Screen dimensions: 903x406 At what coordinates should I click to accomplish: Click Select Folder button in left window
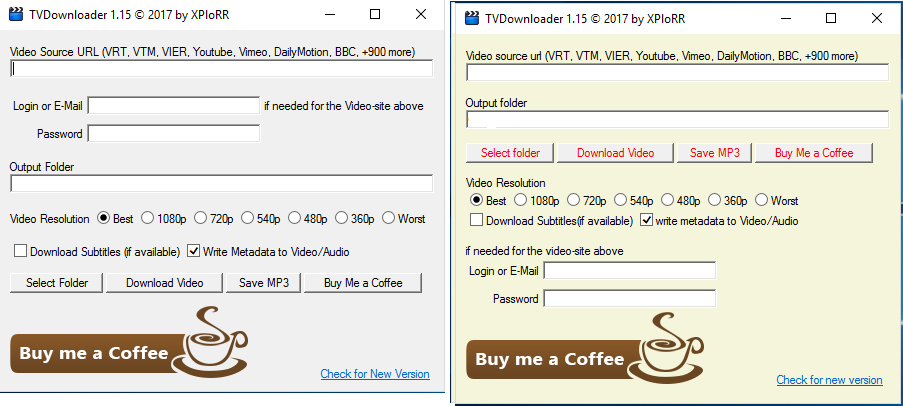[56, 283]
